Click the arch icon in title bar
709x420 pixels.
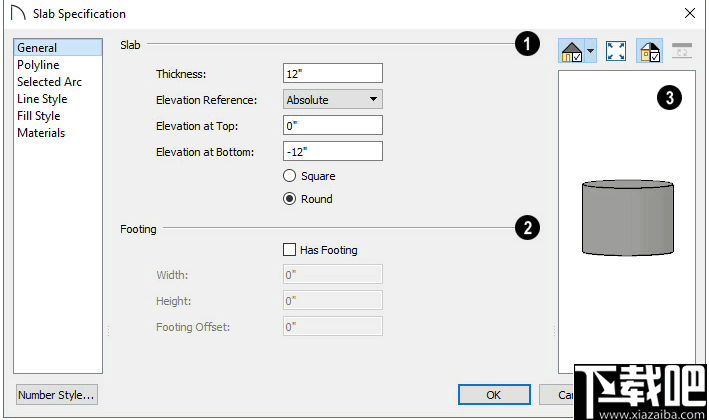[17, 14]
